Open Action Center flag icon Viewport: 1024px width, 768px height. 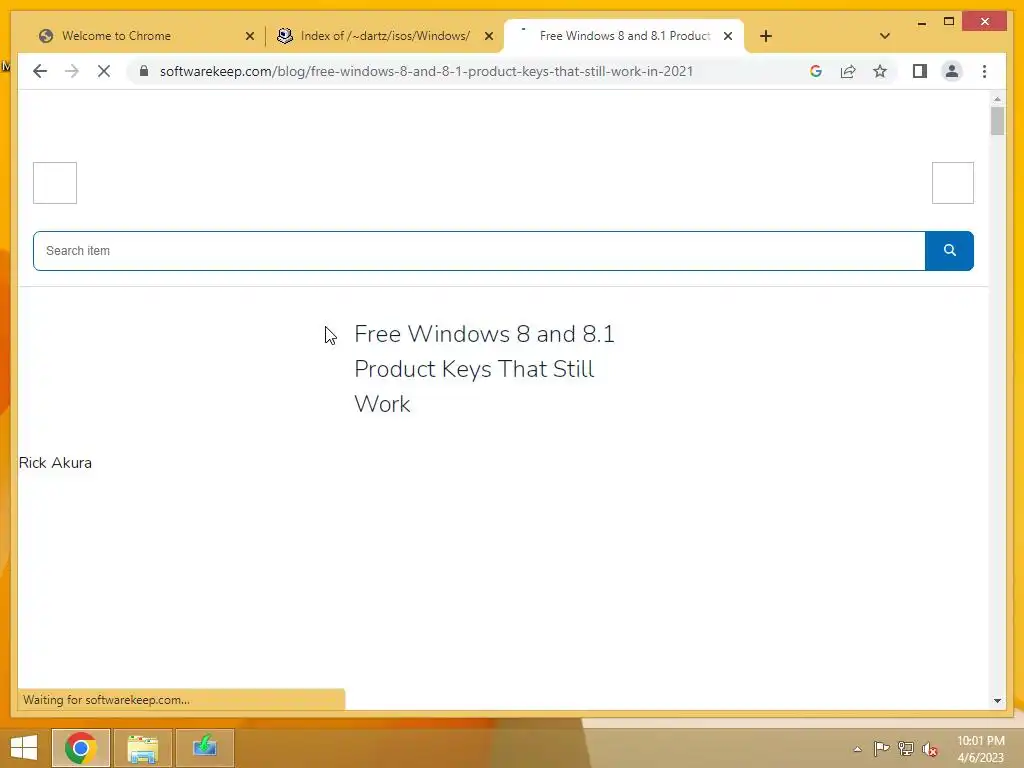pyautogui.click(x=881, y=749)
